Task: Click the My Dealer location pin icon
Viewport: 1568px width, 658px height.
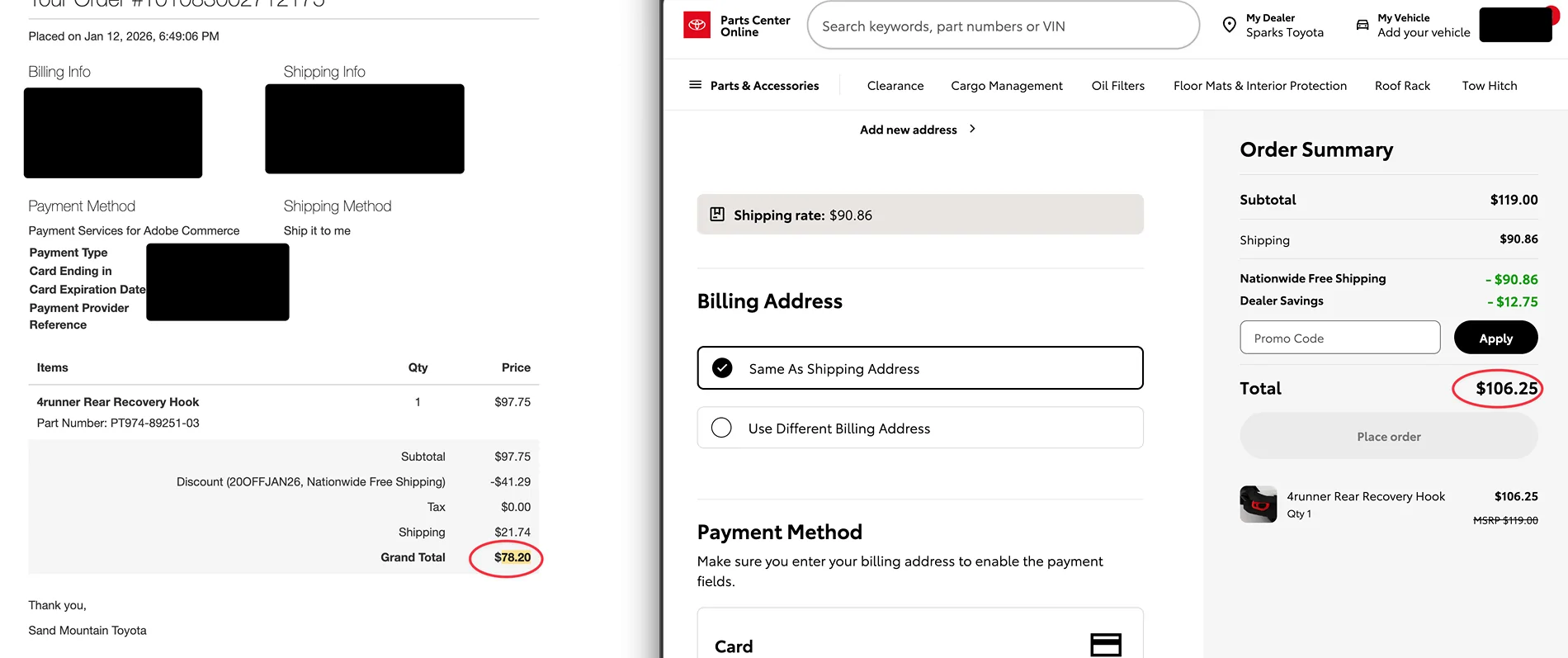Action: pyautogui.click(x=1229, y=26)
